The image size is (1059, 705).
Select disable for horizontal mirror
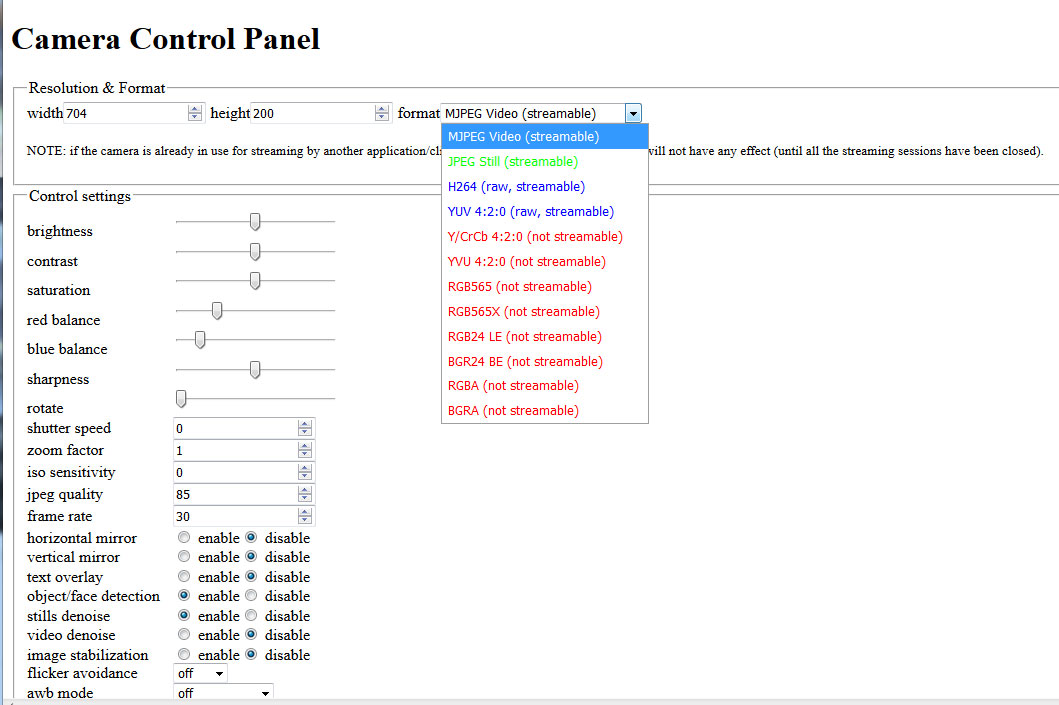tap(251, 538)
